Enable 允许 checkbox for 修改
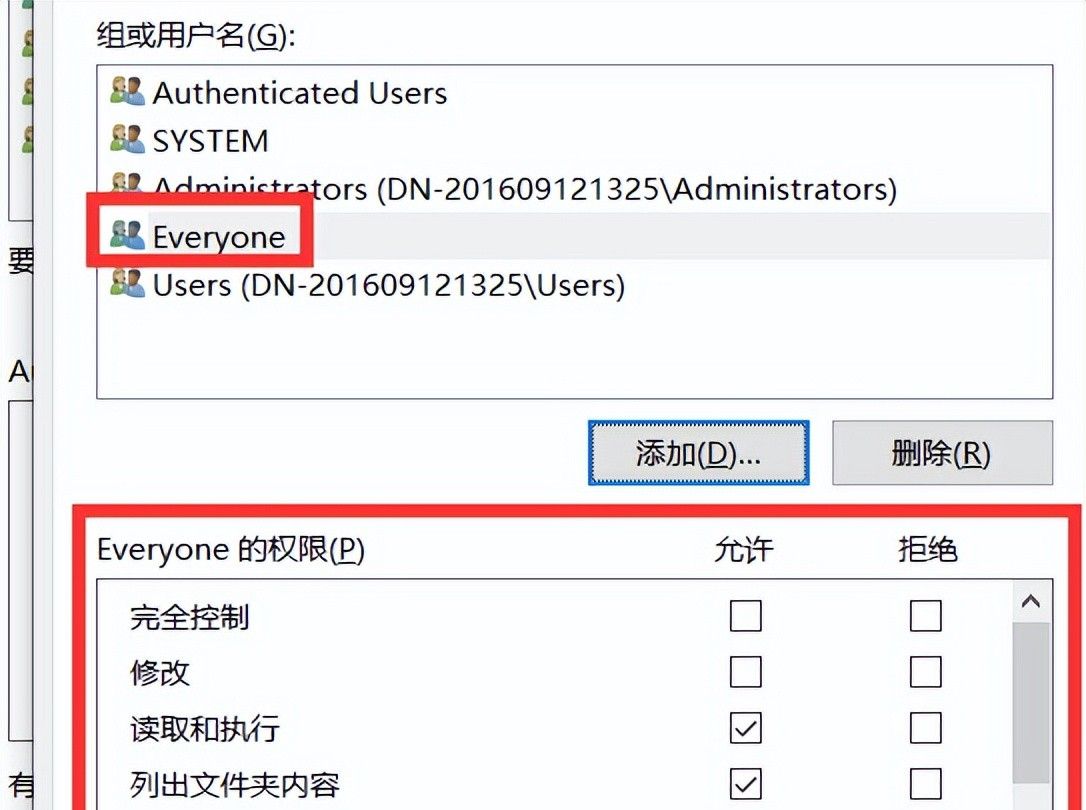This screenshot has width=1086, height=810. point(746,673)
